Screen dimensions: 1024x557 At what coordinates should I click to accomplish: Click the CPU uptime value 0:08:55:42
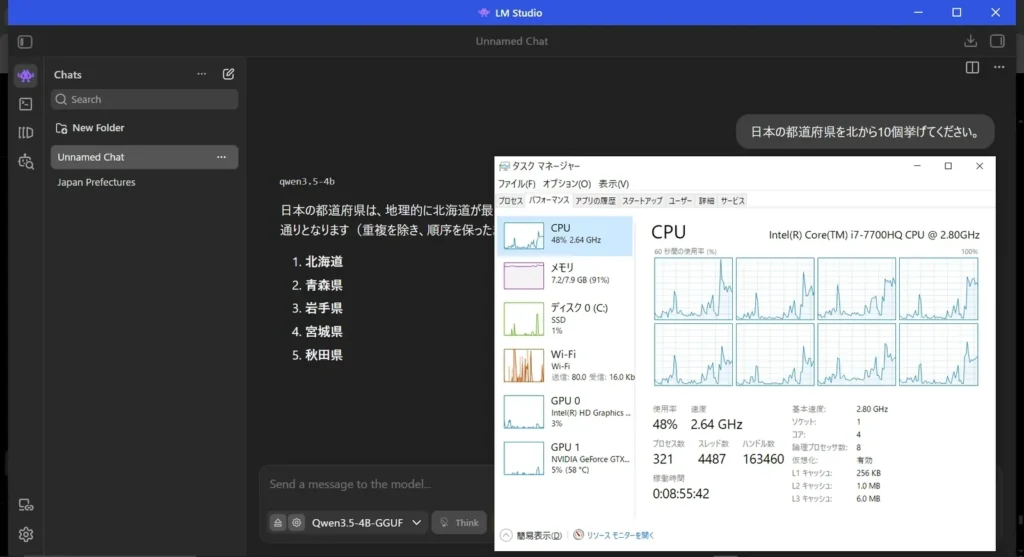click(680, 494)
